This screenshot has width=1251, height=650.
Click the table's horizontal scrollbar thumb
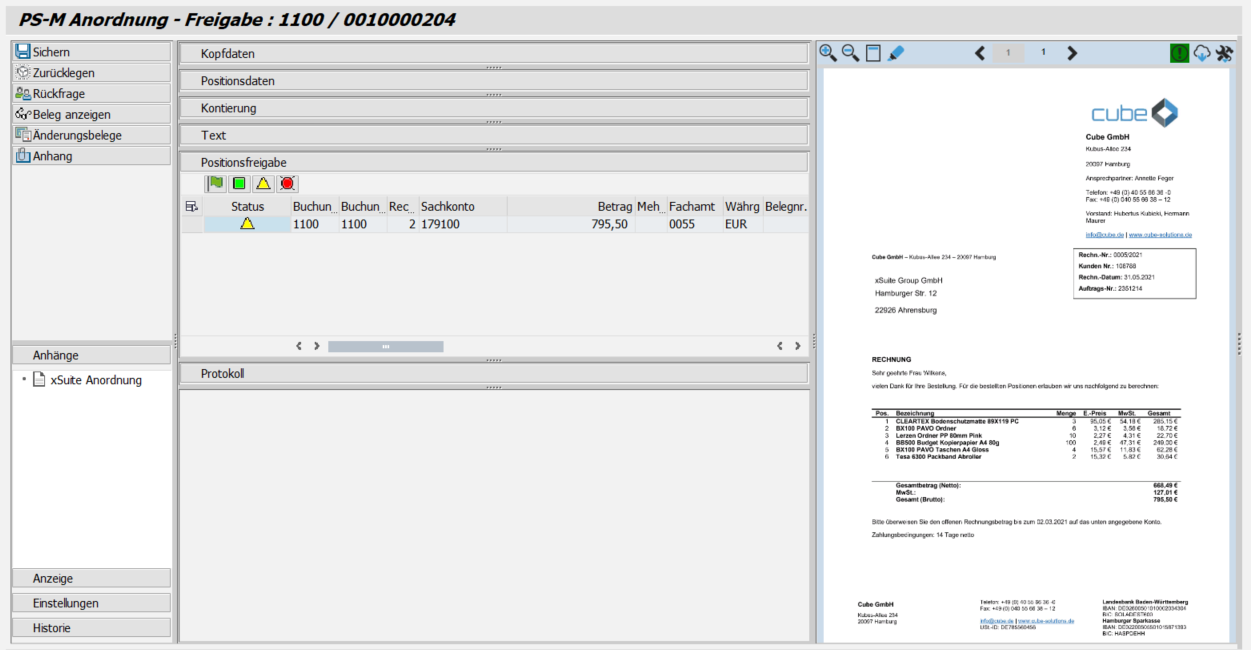[385, 346]
